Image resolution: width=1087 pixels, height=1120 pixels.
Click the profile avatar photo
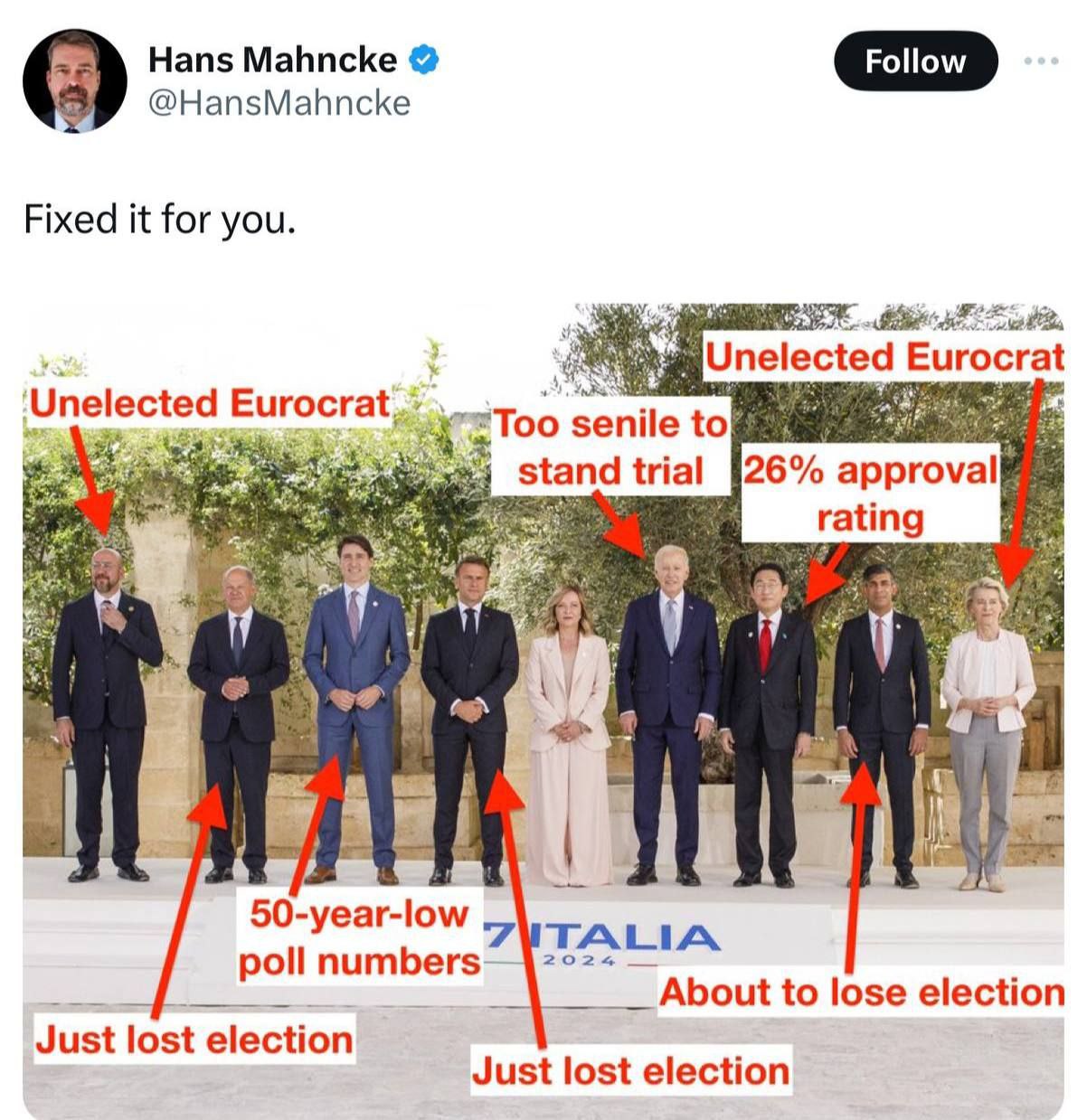74,80
